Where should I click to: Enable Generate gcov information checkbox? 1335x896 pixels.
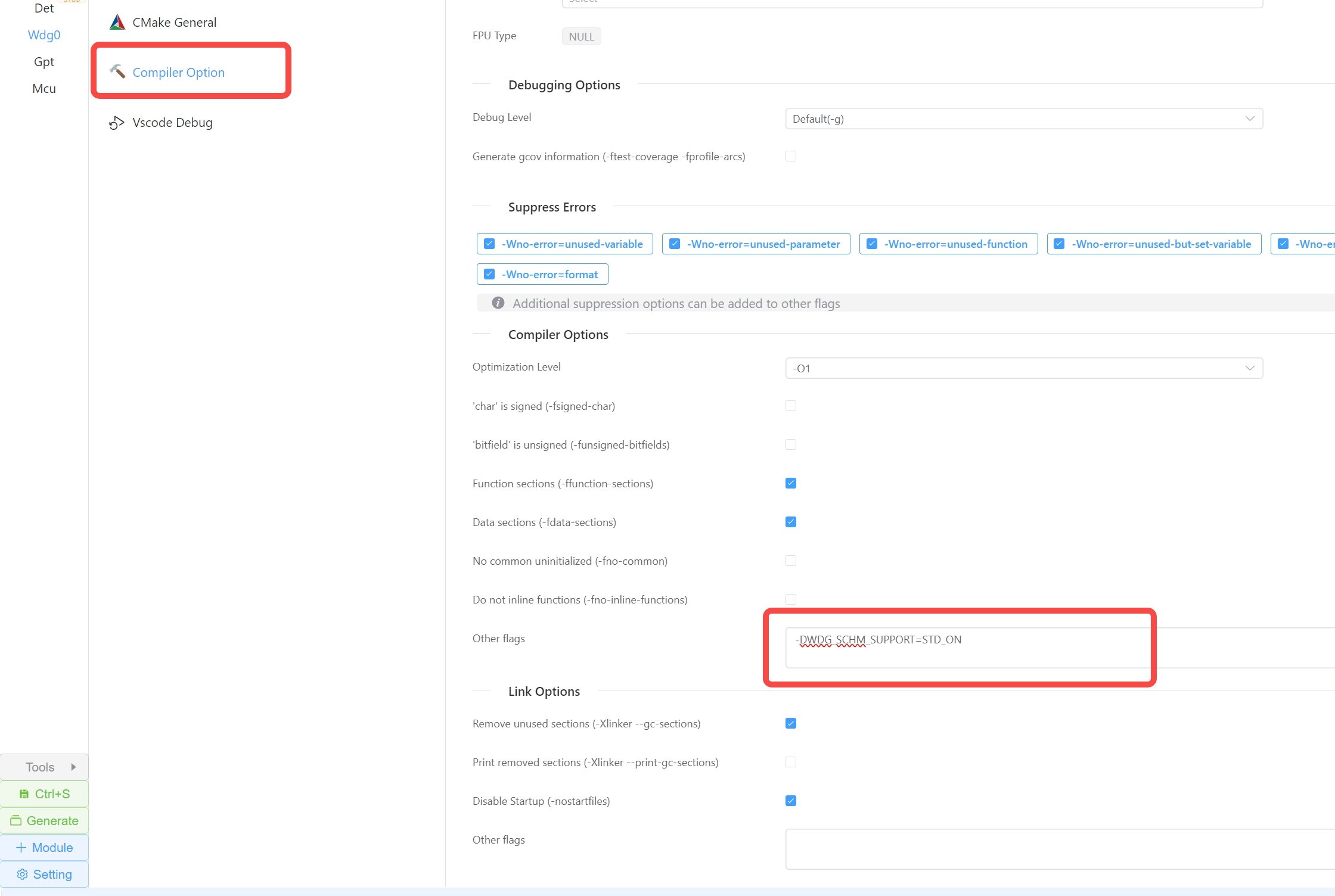(791, 157)
